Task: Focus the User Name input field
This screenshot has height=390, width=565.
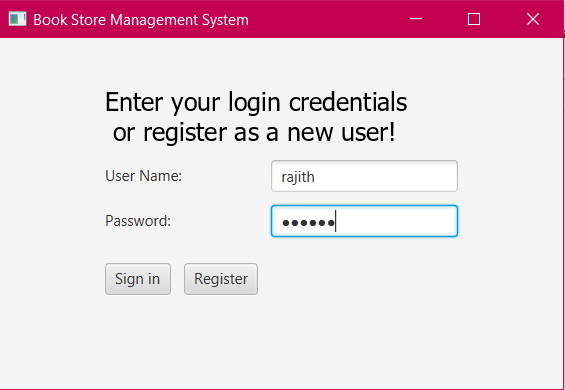Action: point(364,176)
